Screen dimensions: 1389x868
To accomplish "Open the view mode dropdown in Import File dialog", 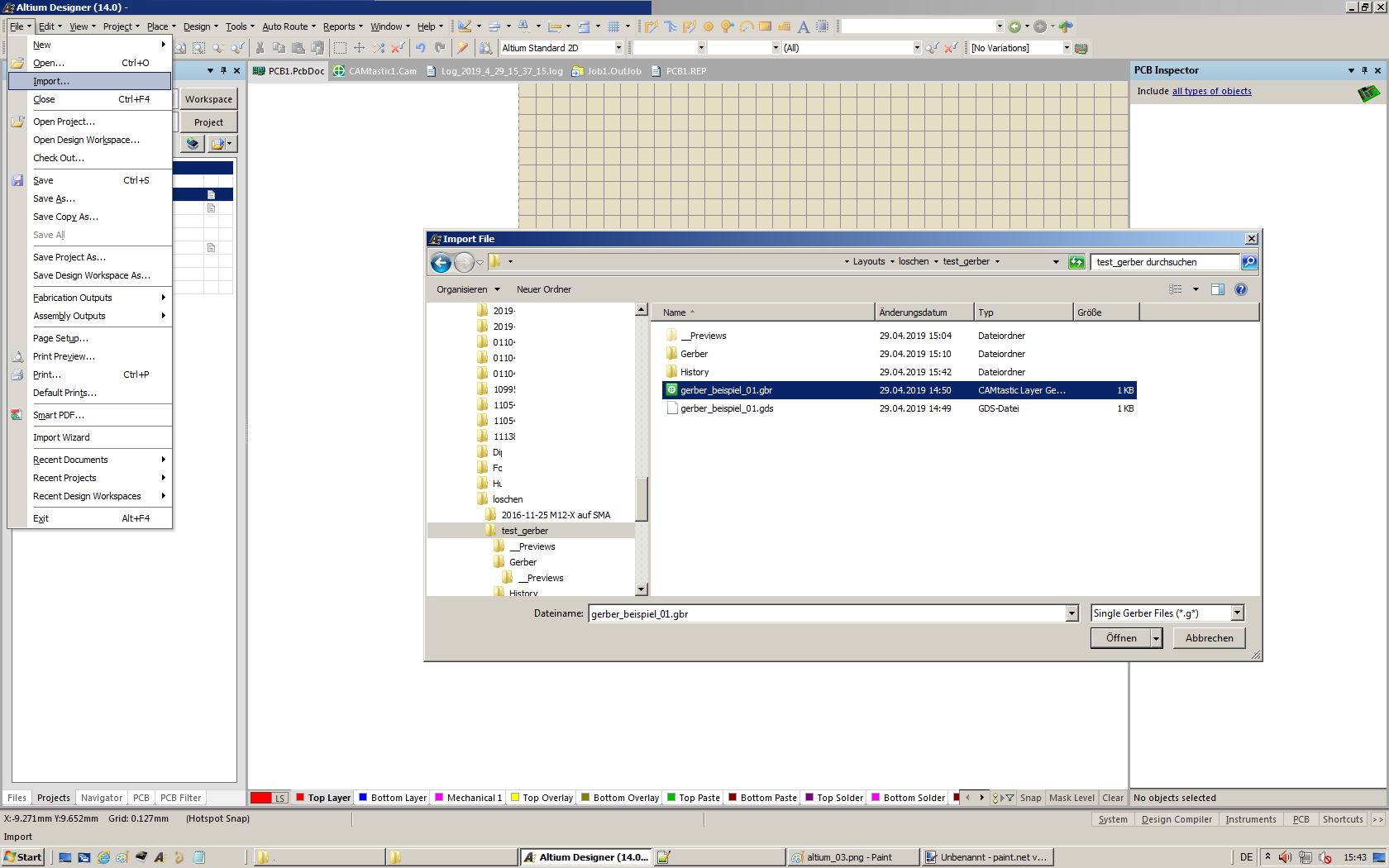I will tap(1196, 289).
